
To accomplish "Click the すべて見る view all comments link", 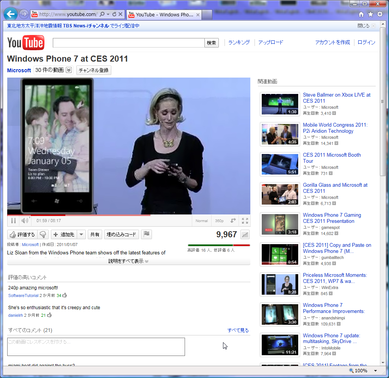I will click(x=238, y=330).
